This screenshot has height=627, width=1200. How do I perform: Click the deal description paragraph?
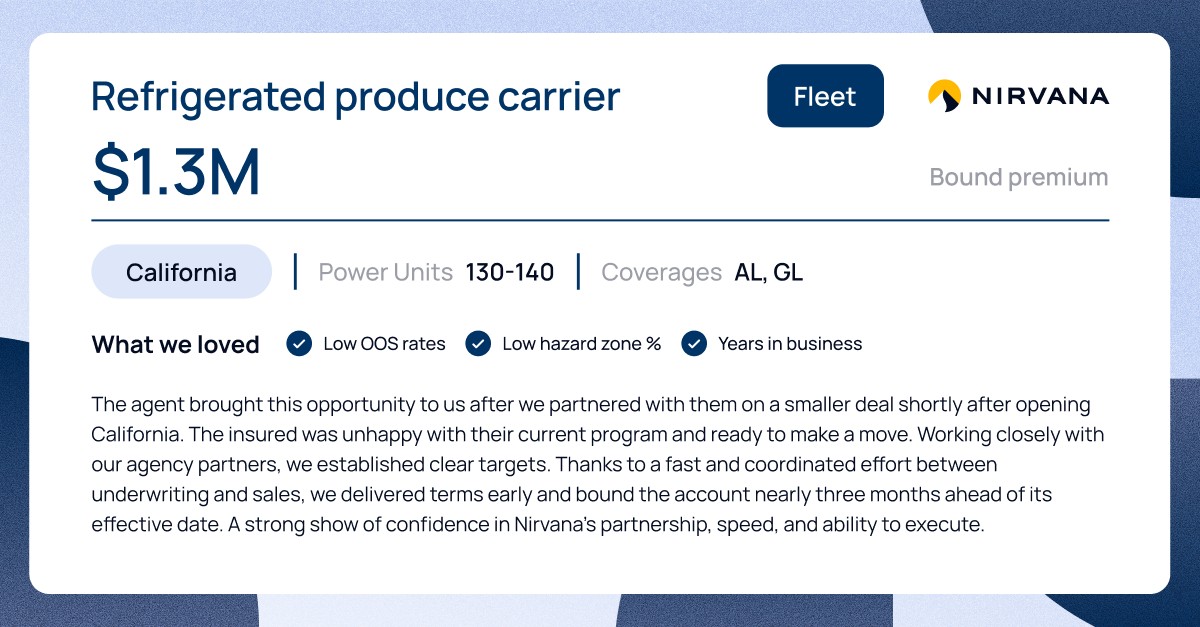598,464
